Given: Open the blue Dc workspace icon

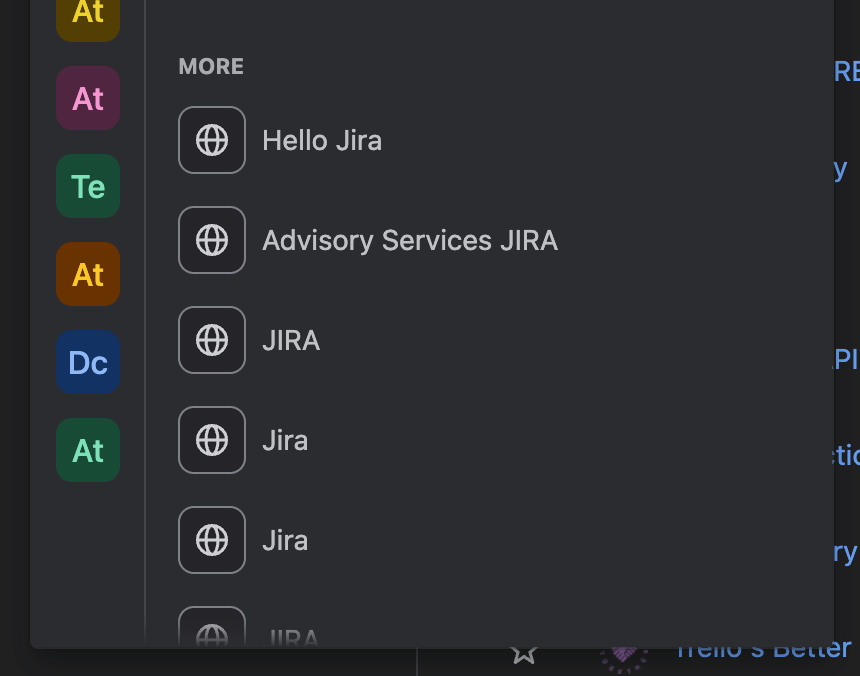Looking at the screenshot, I should coord(88,362).
